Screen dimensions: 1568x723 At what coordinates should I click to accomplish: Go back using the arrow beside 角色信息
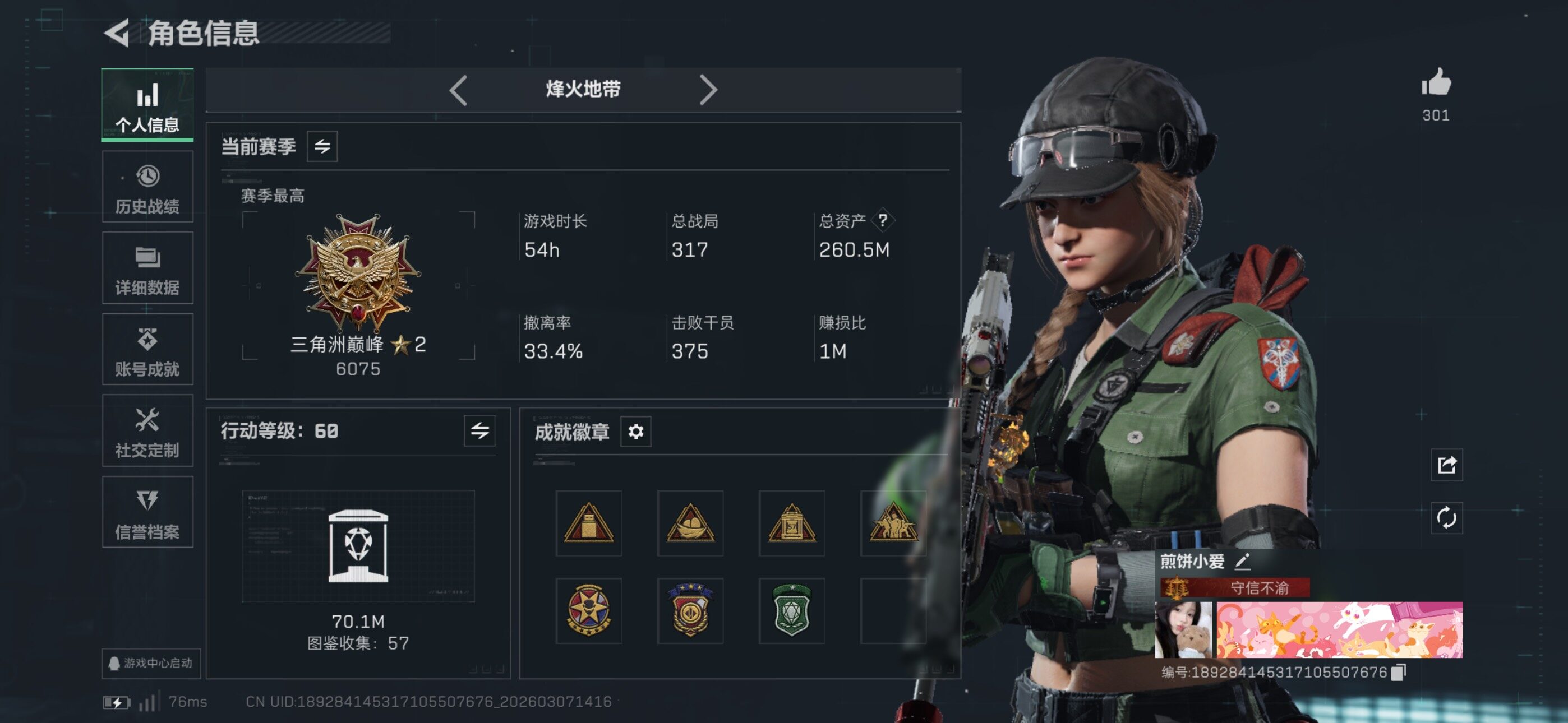tap(117, 33)
